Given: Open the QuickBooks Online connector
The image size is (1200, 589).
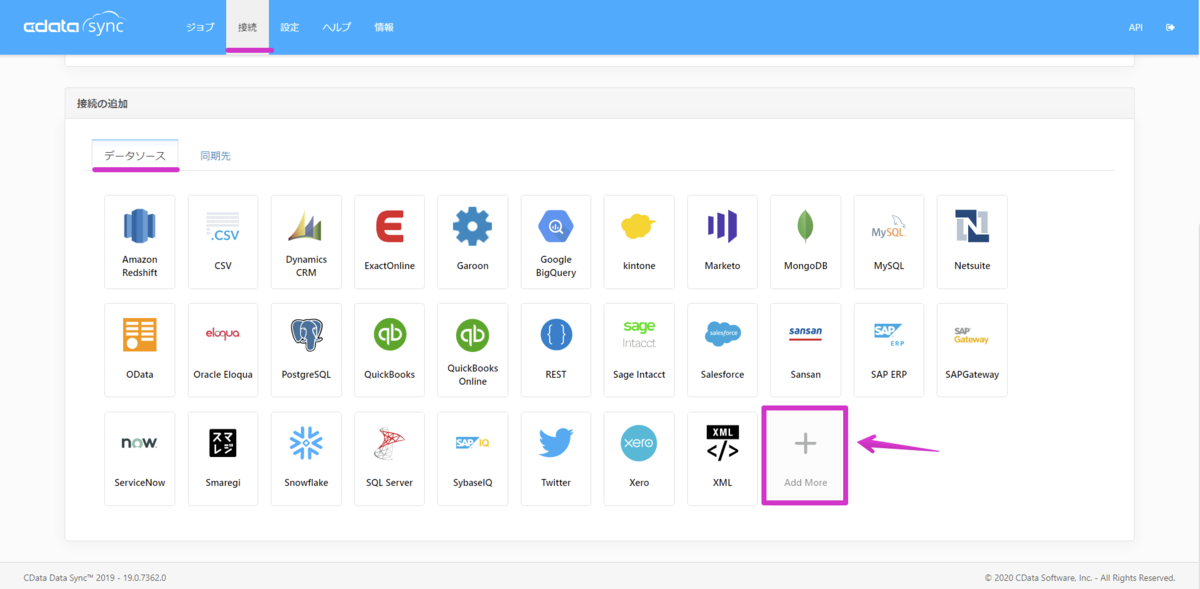Looking at the screenshot, I should pos(473,350).
